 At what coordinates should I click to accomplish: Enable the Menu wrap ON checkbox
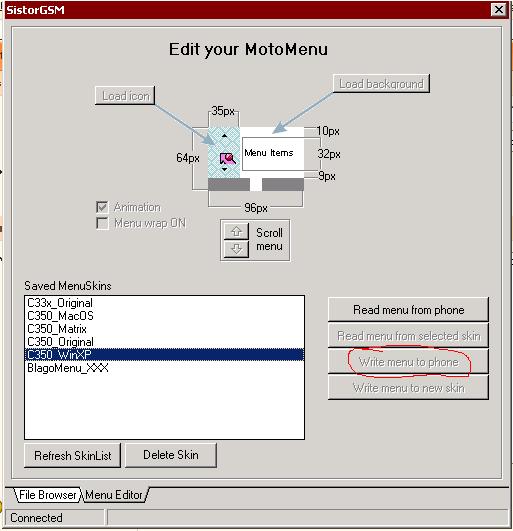[102, 223]
